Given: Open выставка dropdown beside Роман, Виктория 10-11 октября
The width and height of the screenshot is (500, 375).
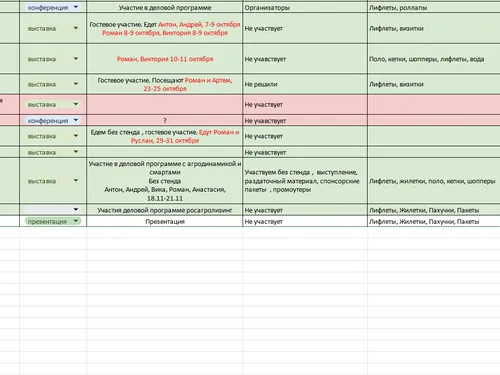Looking at the screenshot, I should (x=76, y=59).
